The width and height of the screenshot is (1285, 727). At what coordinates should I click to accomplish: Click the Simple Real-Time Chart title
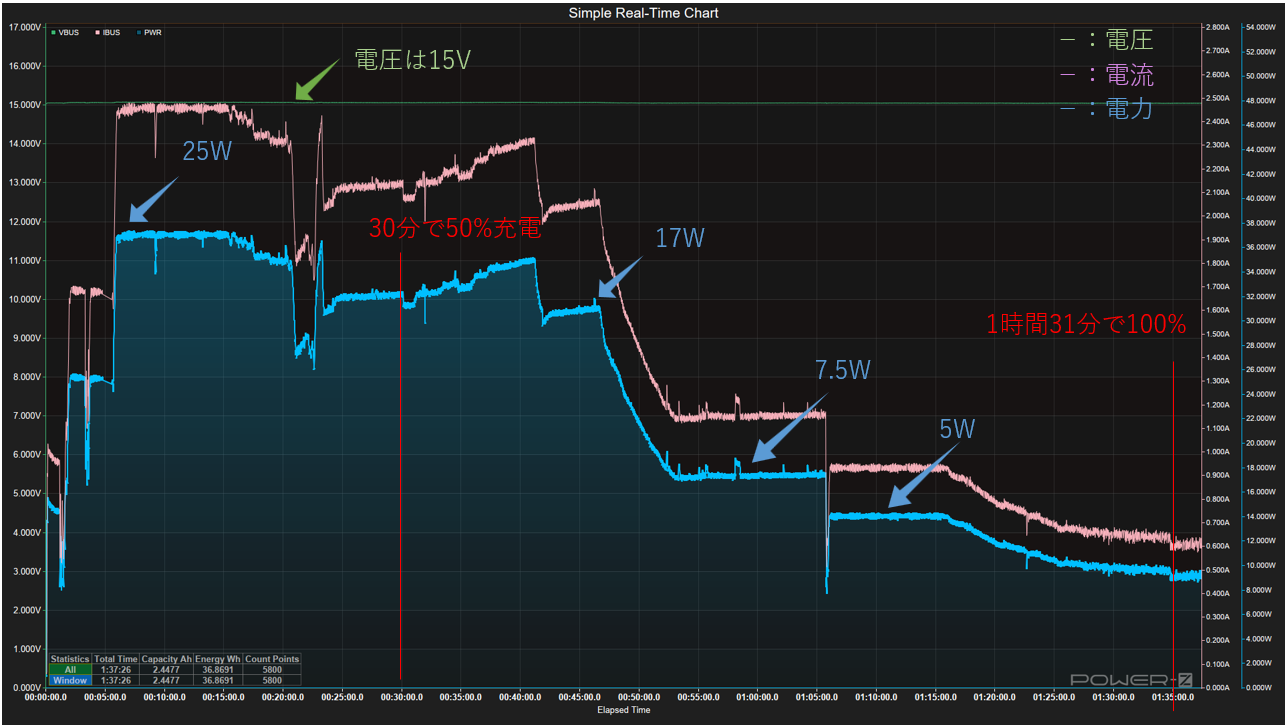643,13
